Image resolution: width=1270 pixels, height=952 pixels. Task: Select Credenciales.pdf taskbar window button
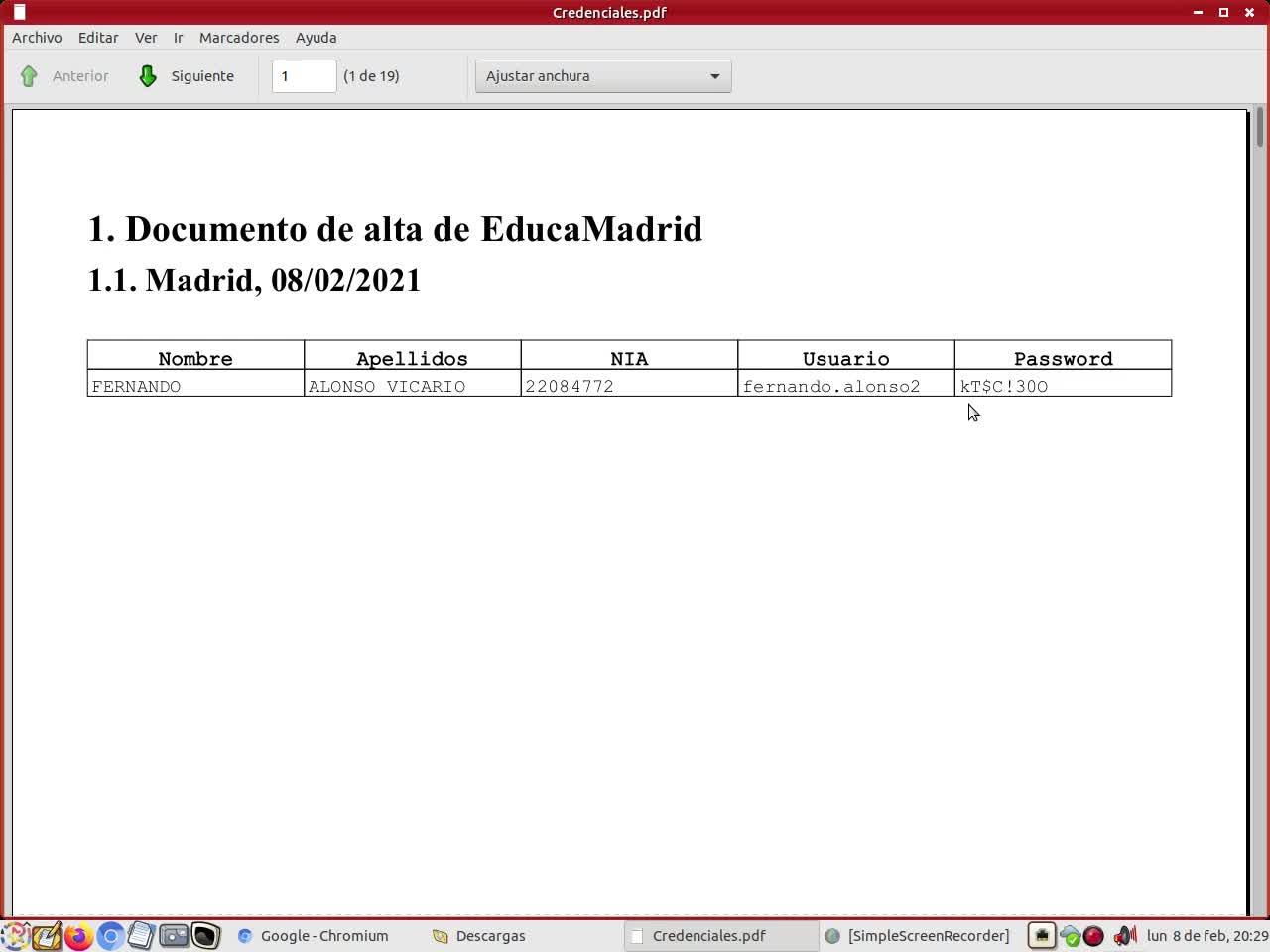click(x=719, y=935)
